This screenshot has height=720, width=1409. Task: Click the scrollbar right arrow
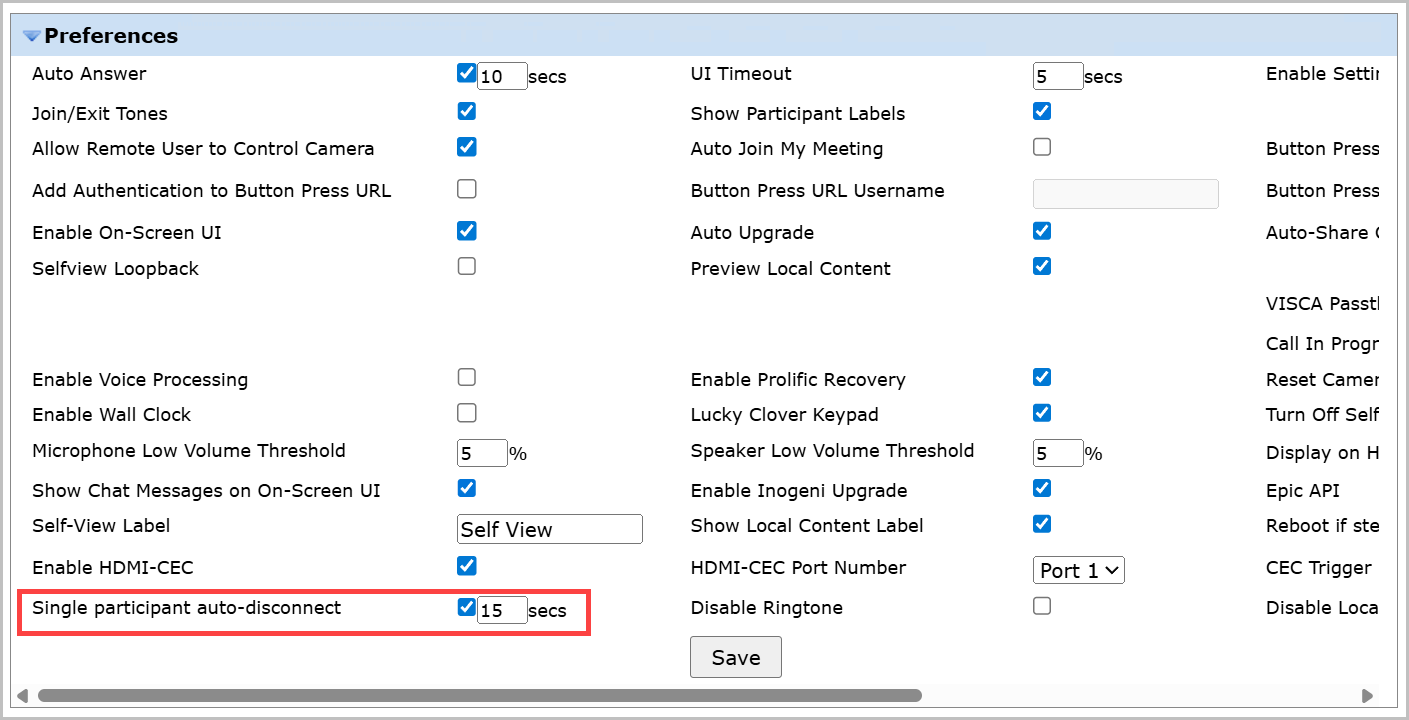1367,695
